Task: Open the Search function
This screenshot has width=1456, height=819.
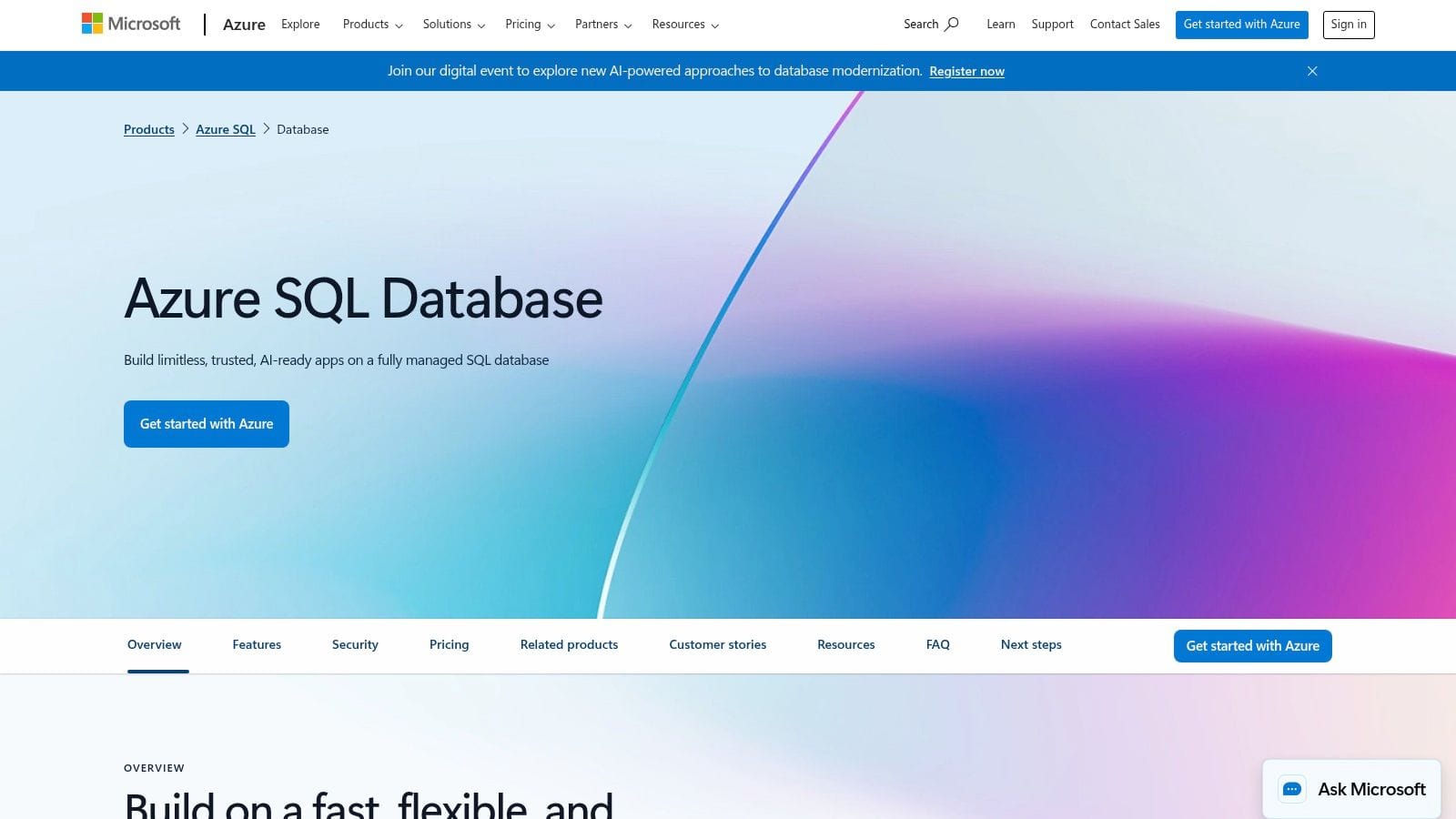Action: 929,25
